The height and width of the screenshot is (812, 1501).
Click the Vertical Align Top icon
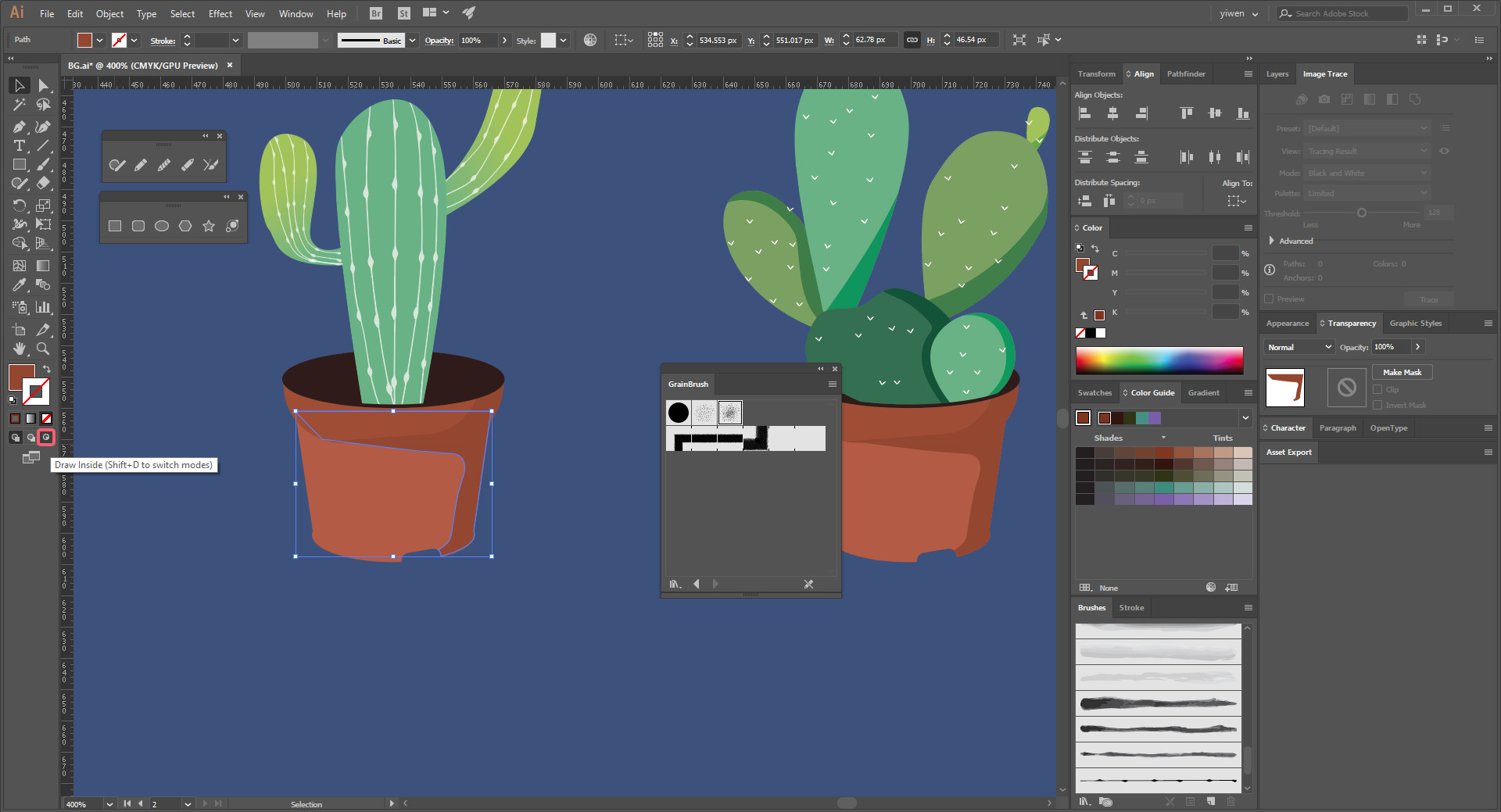pyautogui.click(x=1187, y=113)
